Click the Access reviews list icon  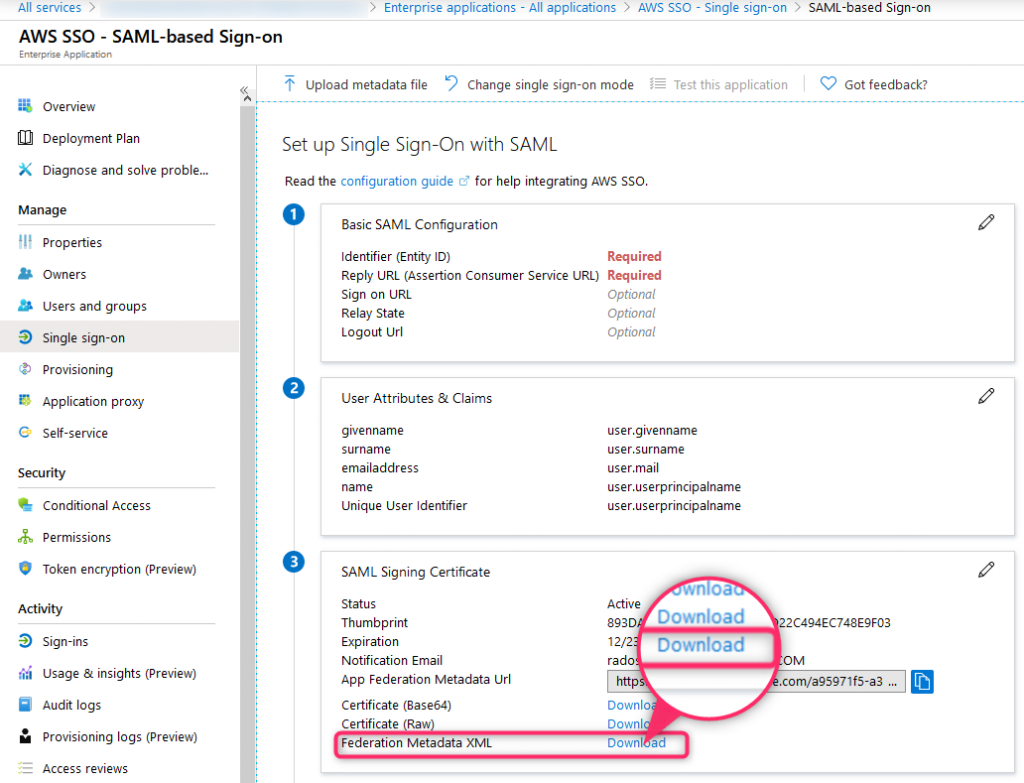(x=25, y=768)
